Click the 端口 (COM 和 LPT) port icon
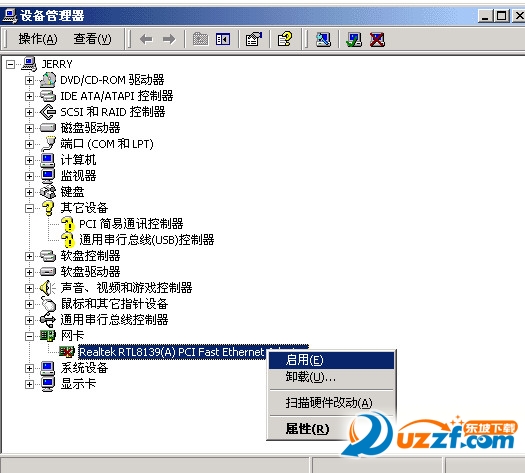525x473 pixels. tap(48, 144)
